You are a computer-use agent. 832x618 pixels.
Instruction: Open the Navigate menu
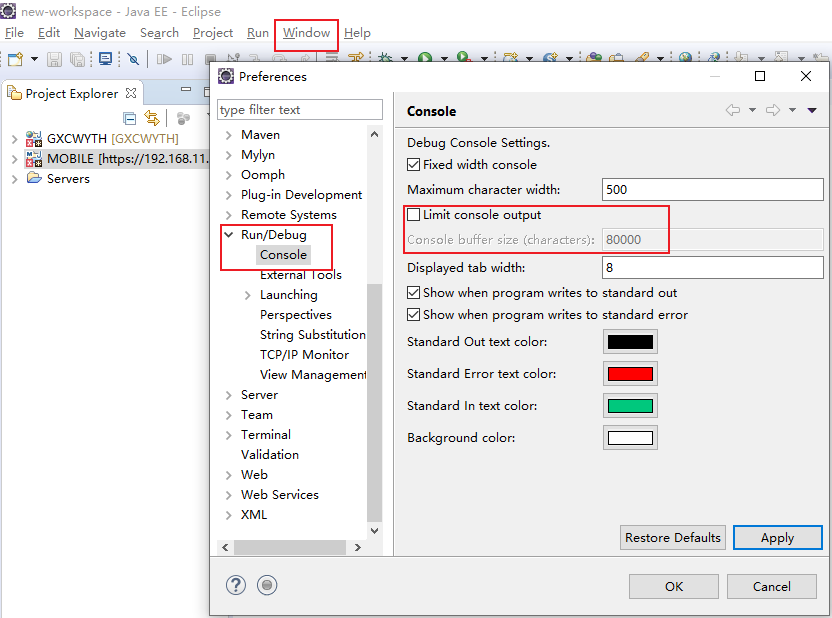point(100,33)
